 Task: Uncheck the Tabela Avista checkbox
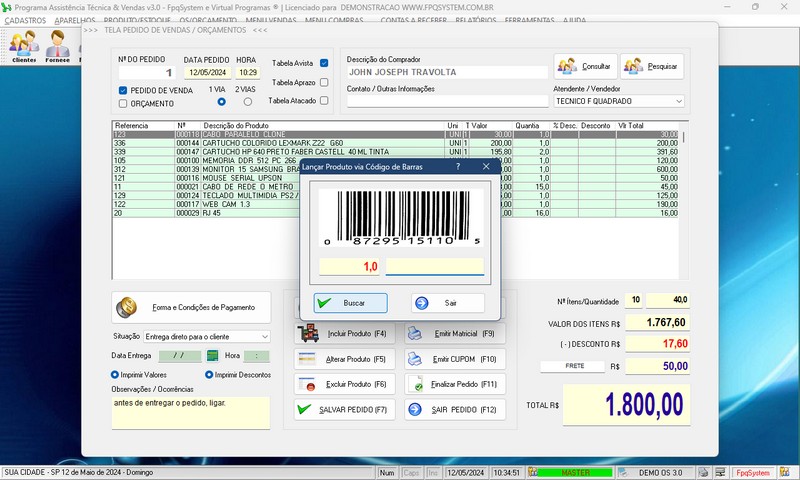coord(324,63)
